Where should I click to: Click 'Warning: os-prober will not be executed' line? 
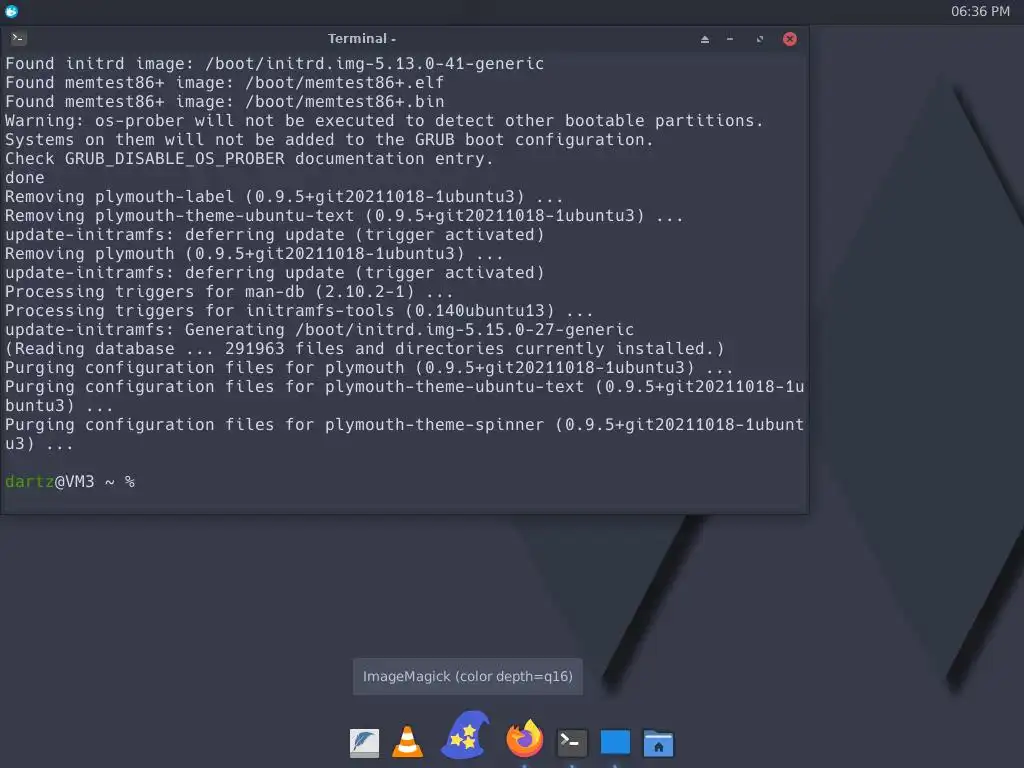(384, 121)
